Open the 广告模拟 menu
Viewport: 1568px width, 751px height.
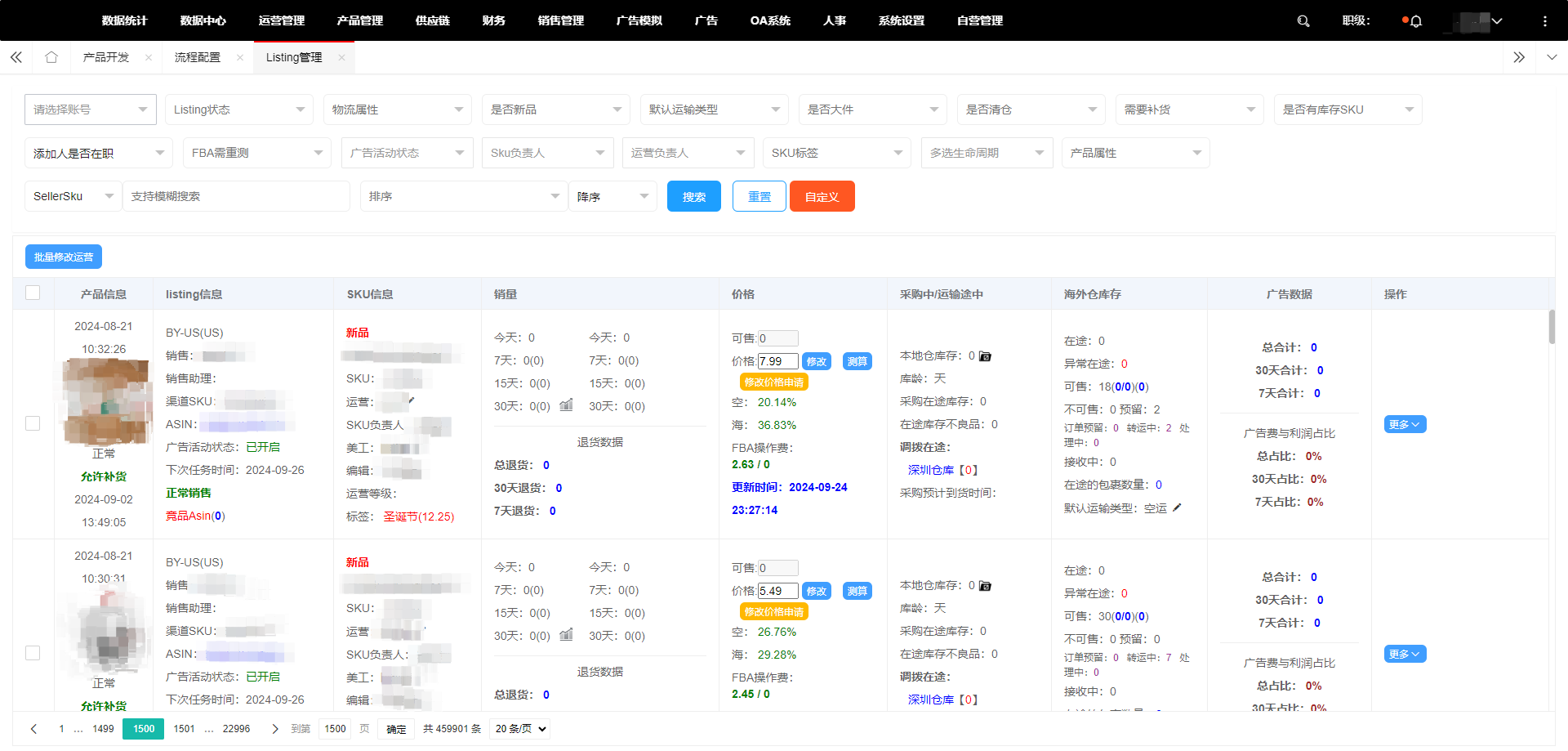coord(639,20)
